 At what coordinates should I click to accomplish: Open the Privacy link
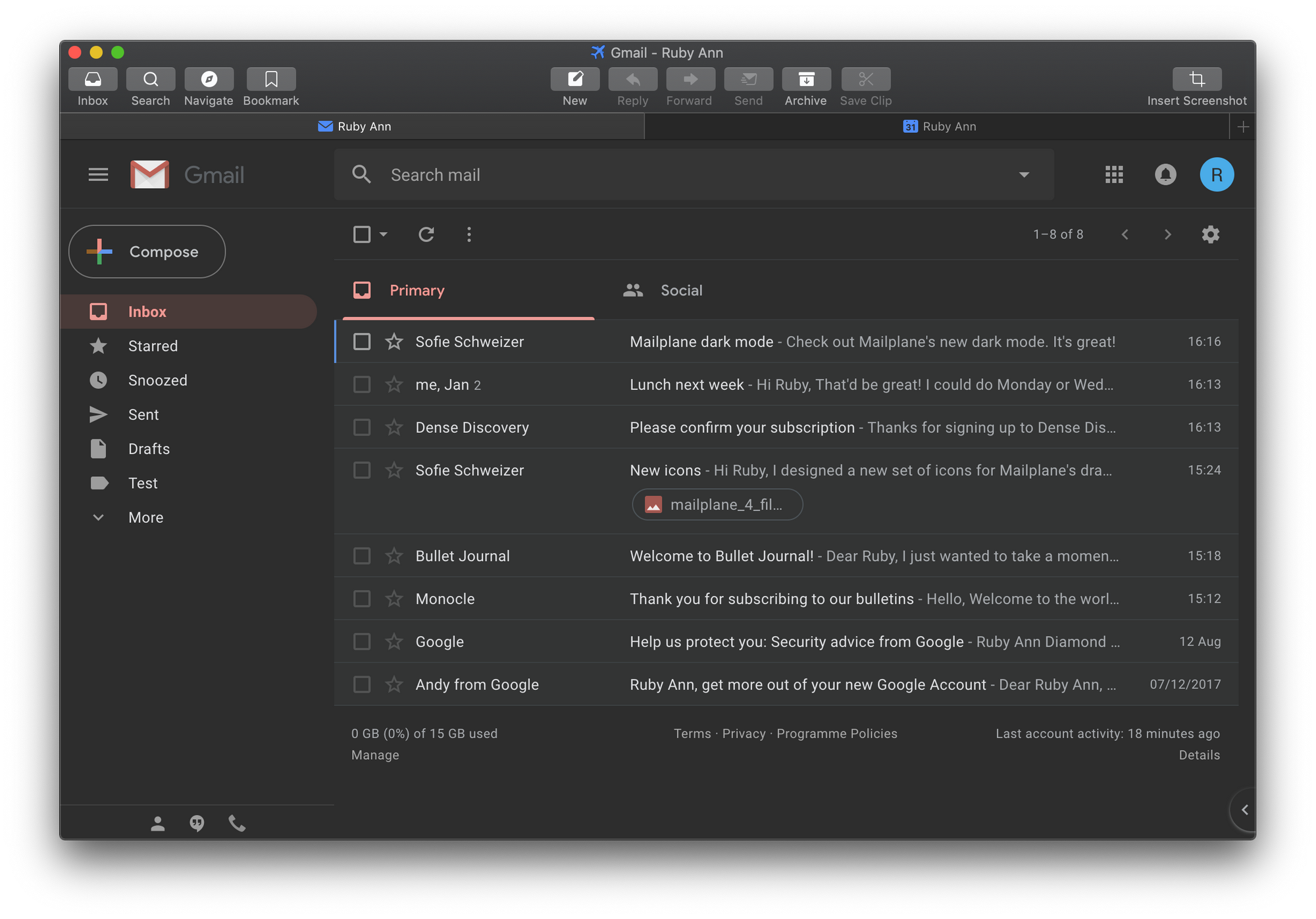coord(744,733)
